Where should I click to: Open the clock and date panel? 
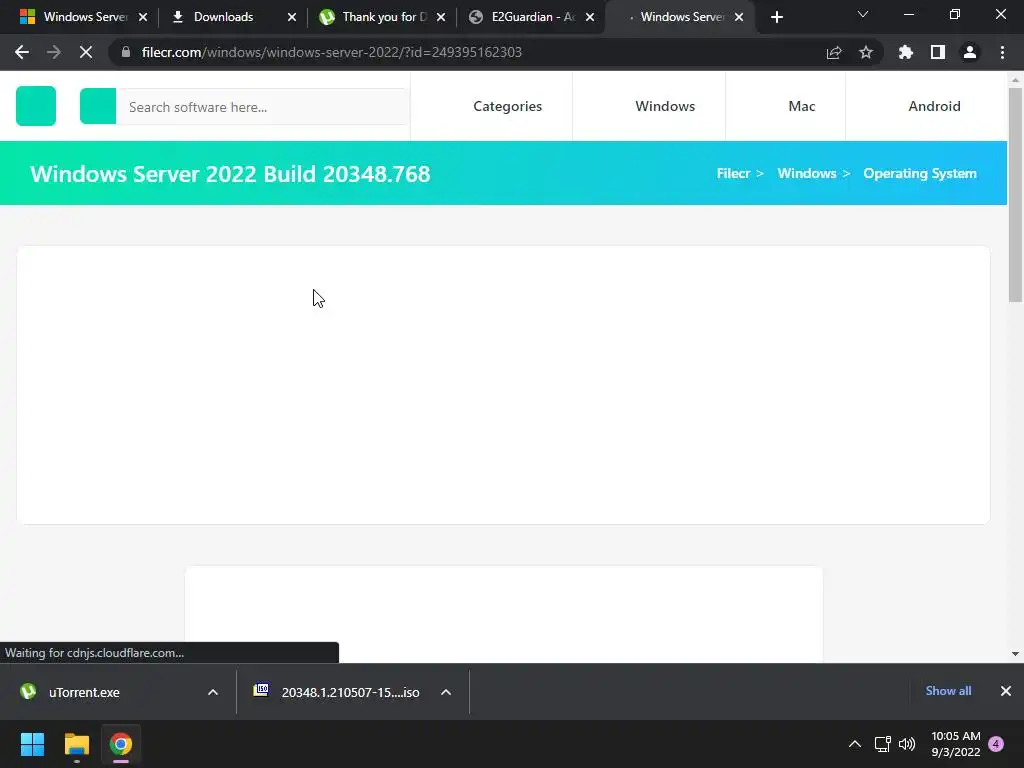coord(955,744)
